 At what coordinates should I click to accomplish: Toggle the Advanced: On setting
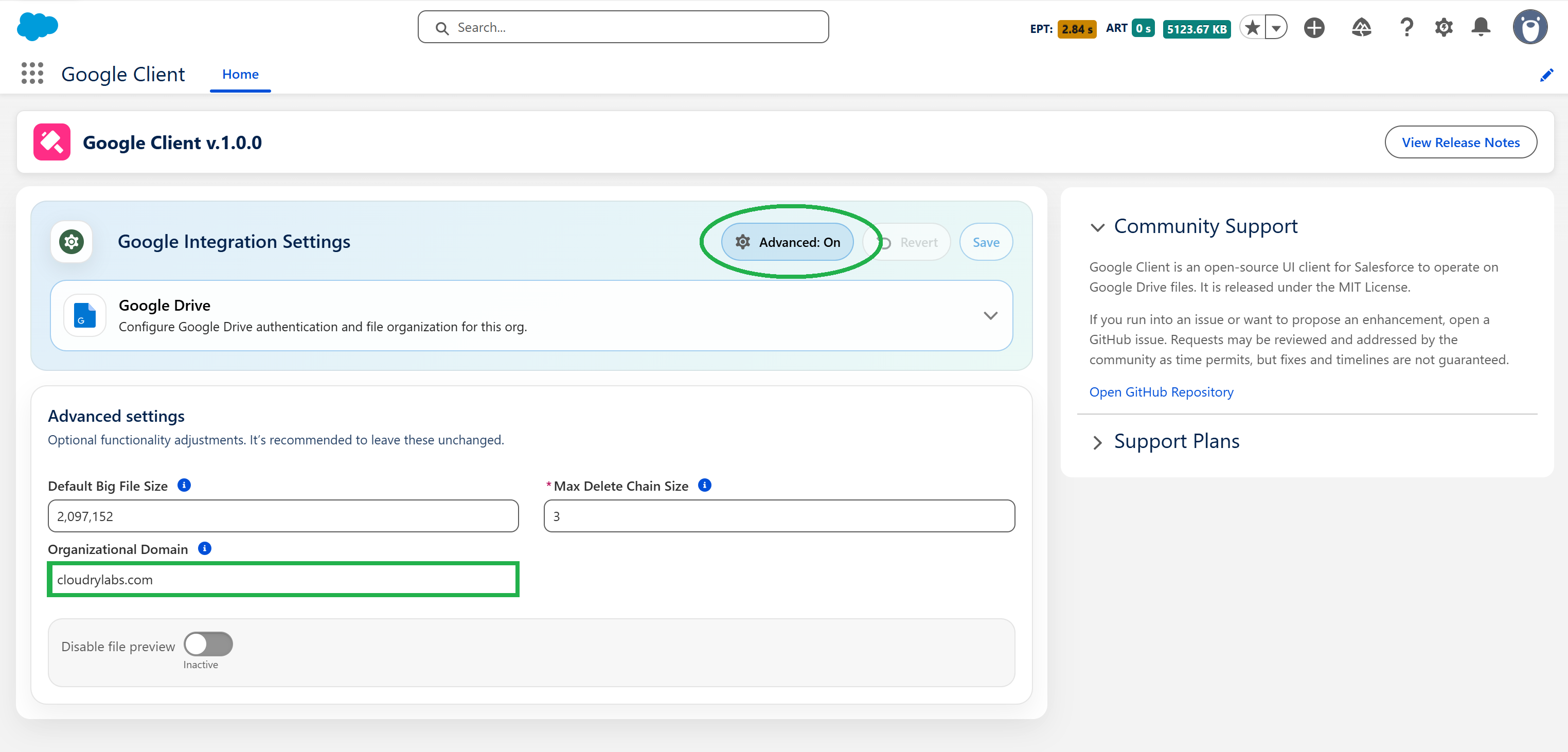[788, 242]
